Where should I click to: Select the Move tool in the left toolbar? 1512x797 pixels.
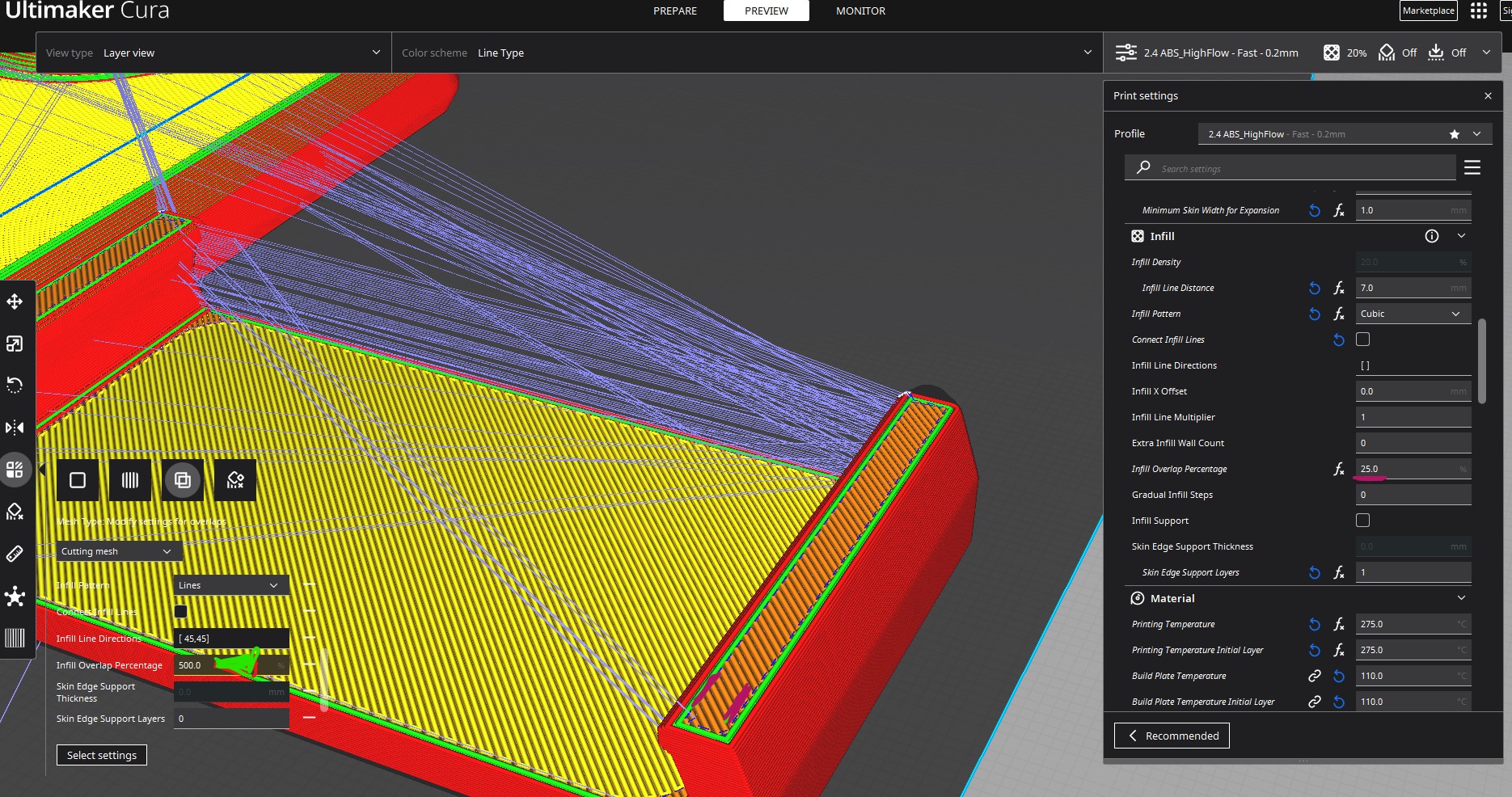14,302
